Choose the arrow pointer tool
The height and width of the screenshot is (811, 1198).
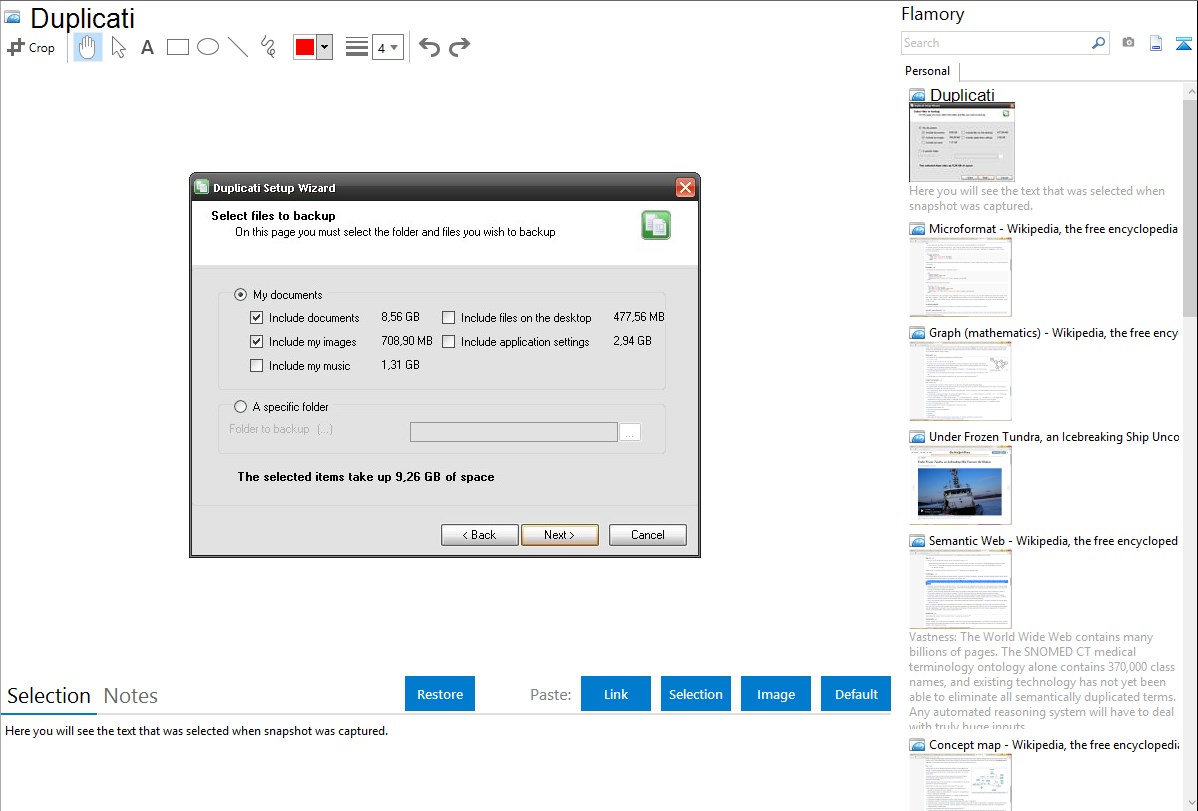tap(118, 47)
